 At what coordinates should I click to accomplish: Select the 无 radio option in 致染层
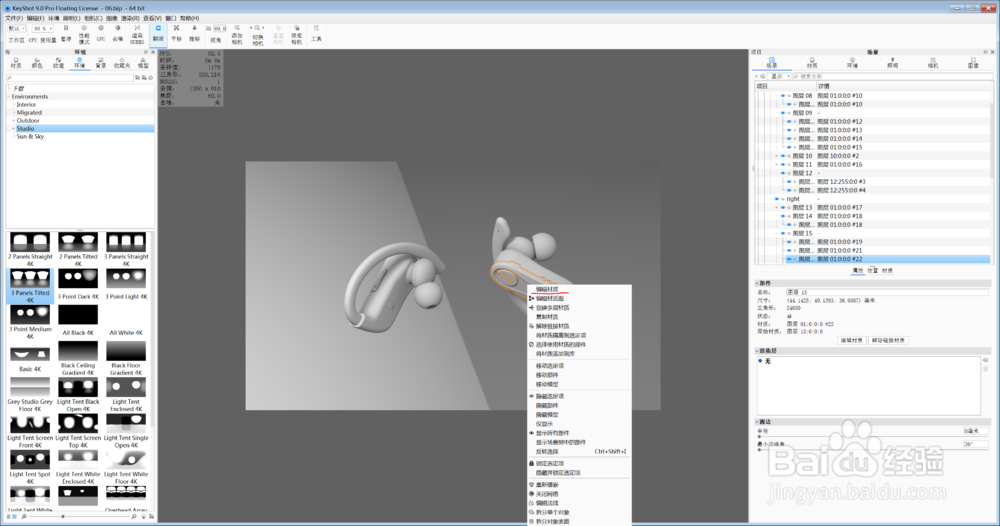tap(760, 361)
